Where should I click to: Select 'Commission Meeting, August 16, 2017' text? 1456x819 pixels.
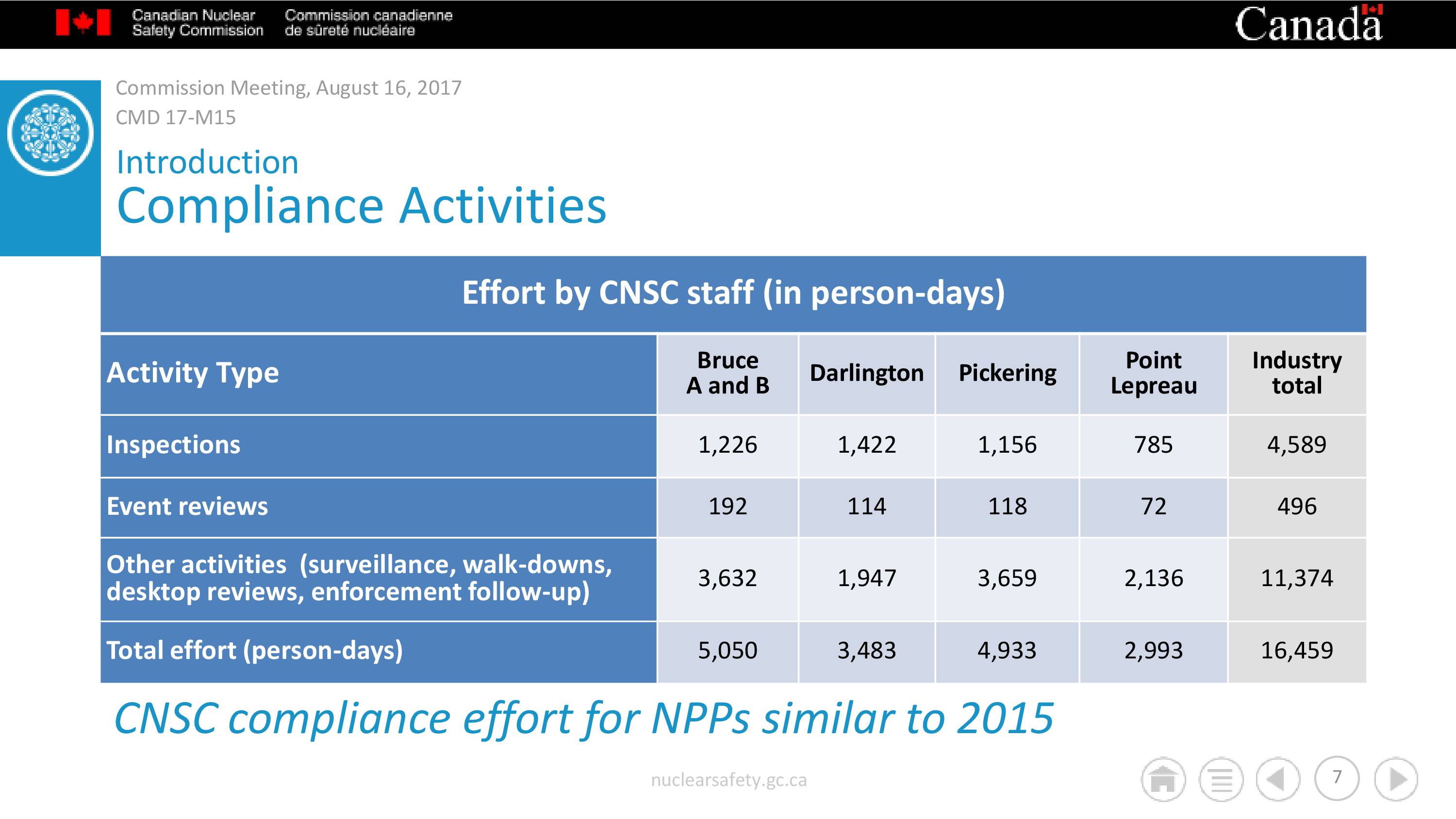coord(288,88)
